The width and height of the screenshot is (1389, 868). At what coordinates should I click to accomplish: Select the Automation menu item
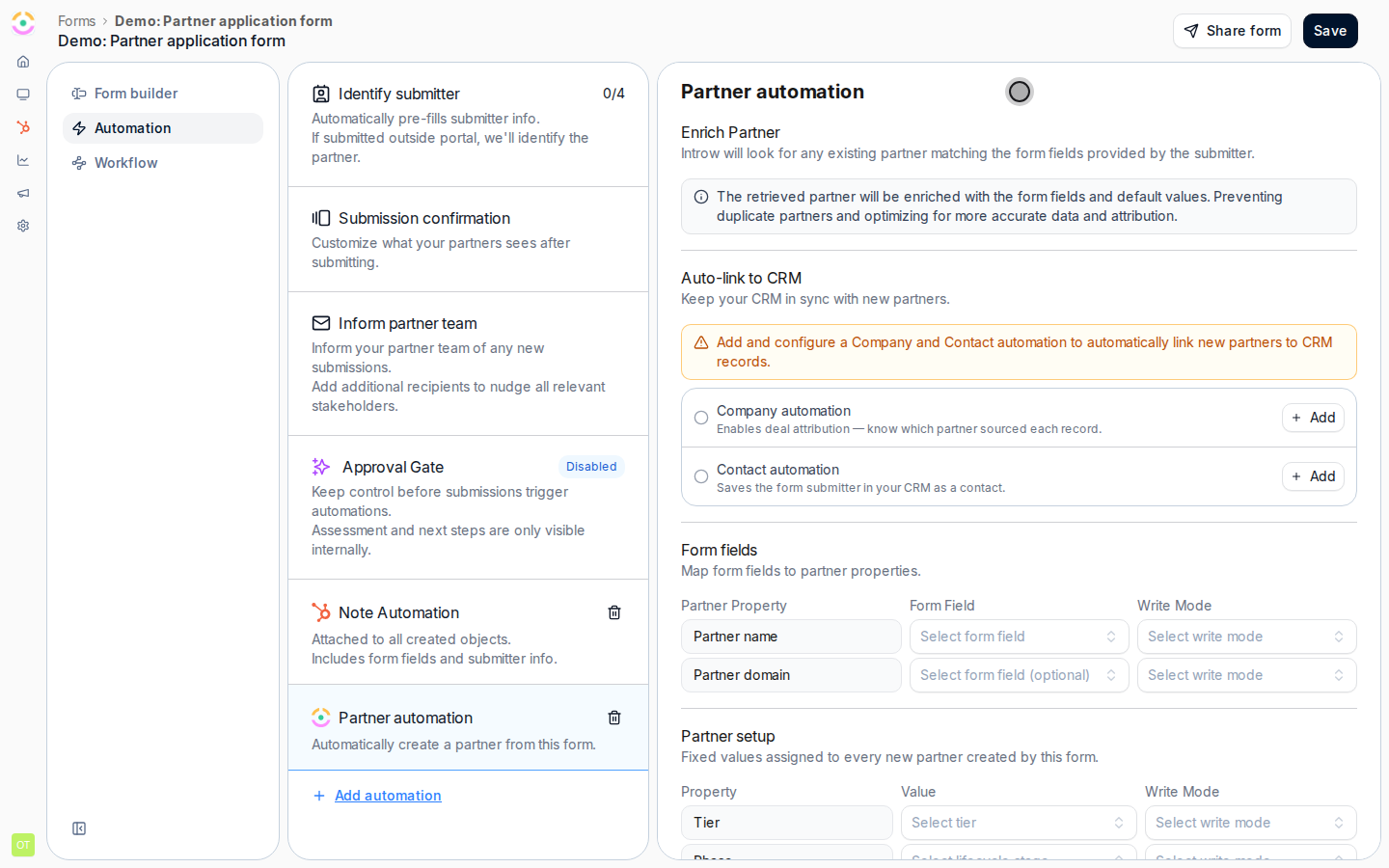[x=163, y=128]
